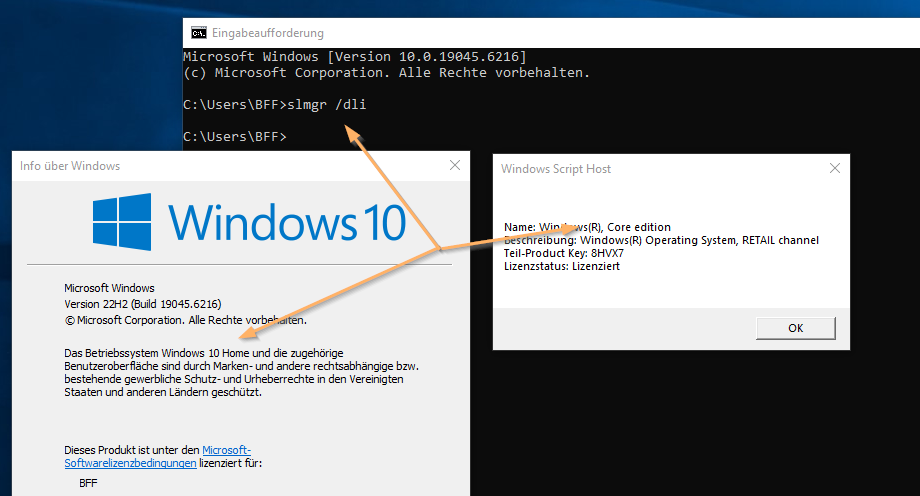This screenshot has height=496, width=920.
Task: Click the 'slmgr /dli' command line
Action: pos(275,104)
